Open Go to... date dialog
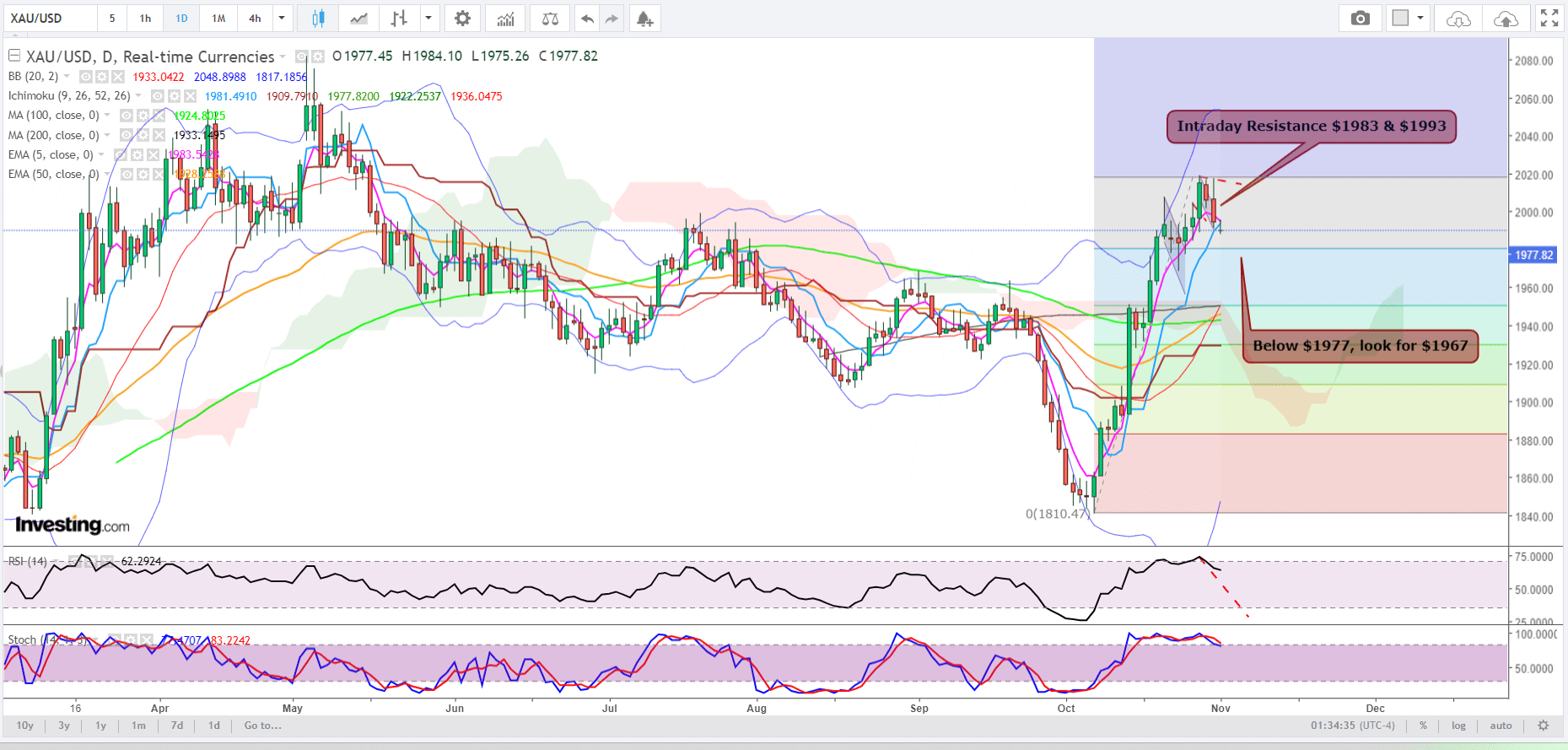Screen dimensions: 1568x750 point(263,726)
